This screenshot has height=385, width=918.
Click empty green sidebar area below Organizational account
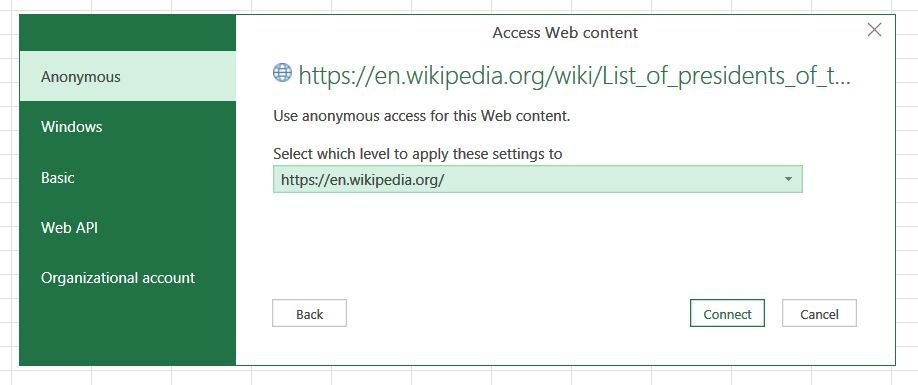128,334
